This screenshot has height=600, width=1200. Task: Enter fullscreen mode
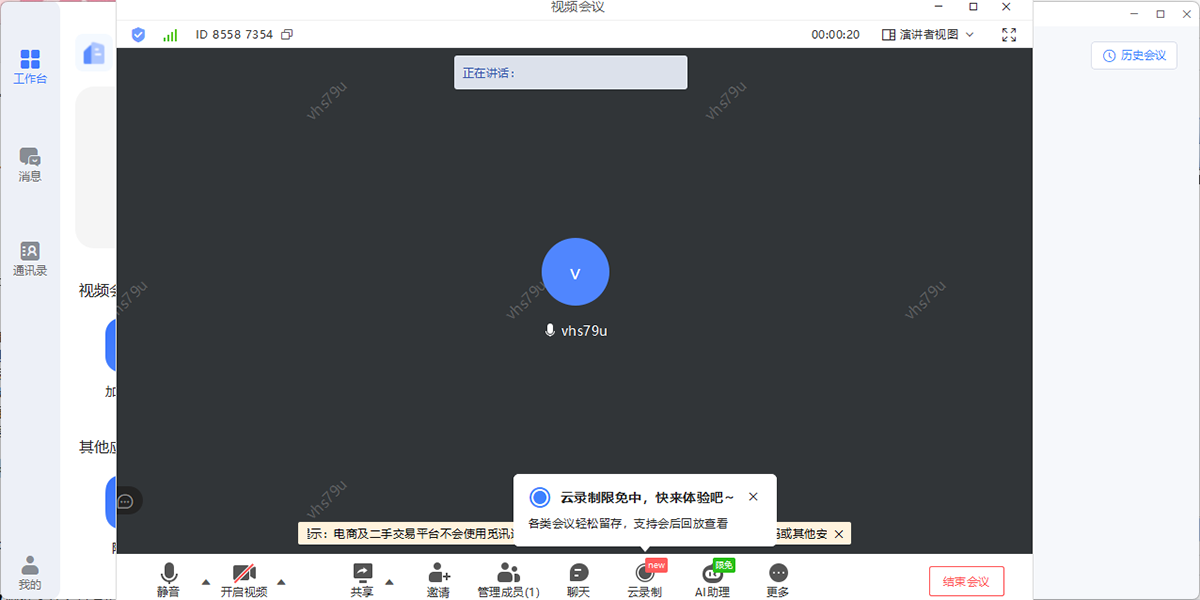(x=1009, y=34)
